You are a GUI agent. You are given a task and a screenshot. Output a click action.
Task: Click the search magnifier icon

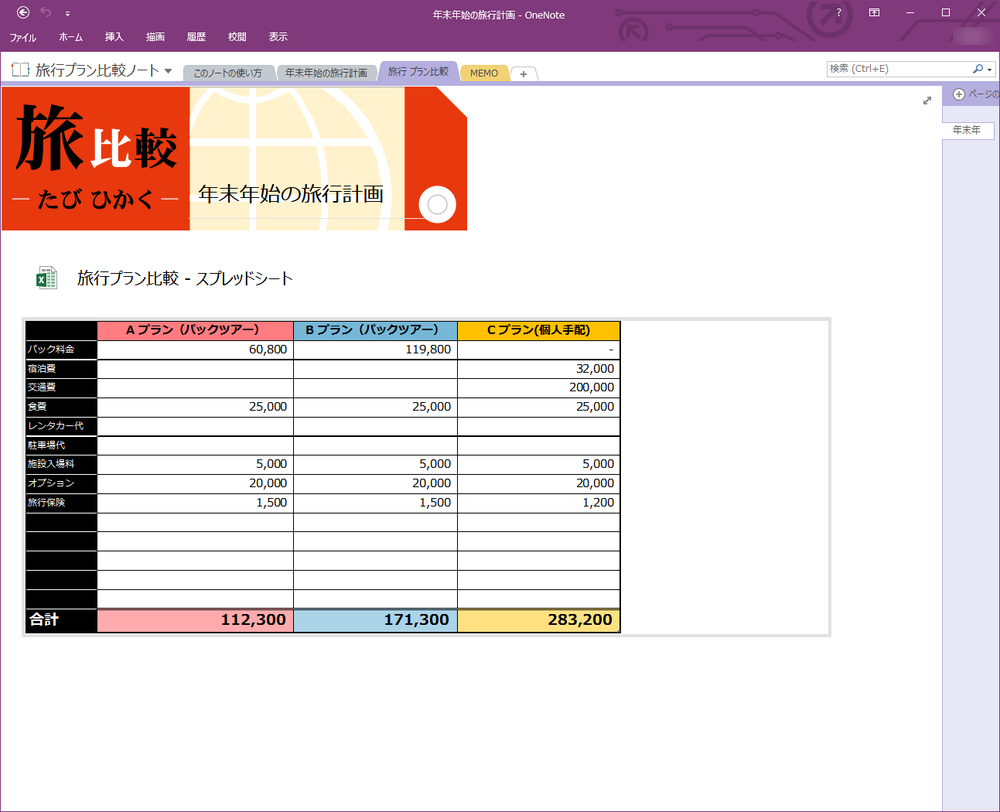click(977, 68)
